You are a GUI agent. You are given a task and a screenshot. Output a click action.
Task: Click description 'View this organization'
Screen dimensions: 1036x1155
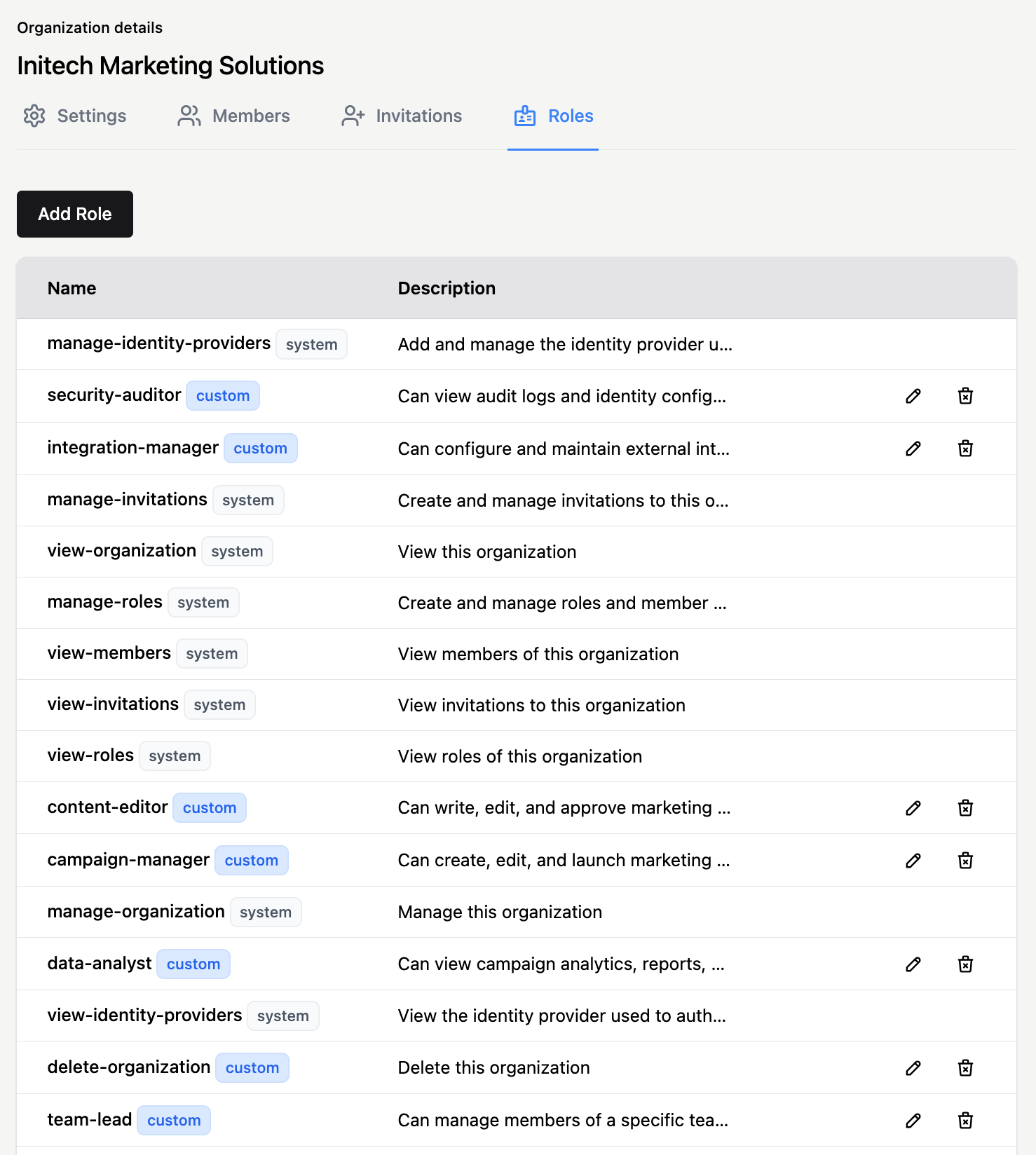point(487,552)
